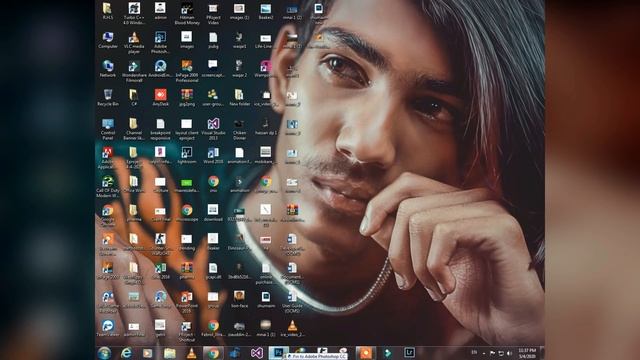Screen dimensions: 640x360
Task: Open File Explorer from the taskbar
Action: 169,353
